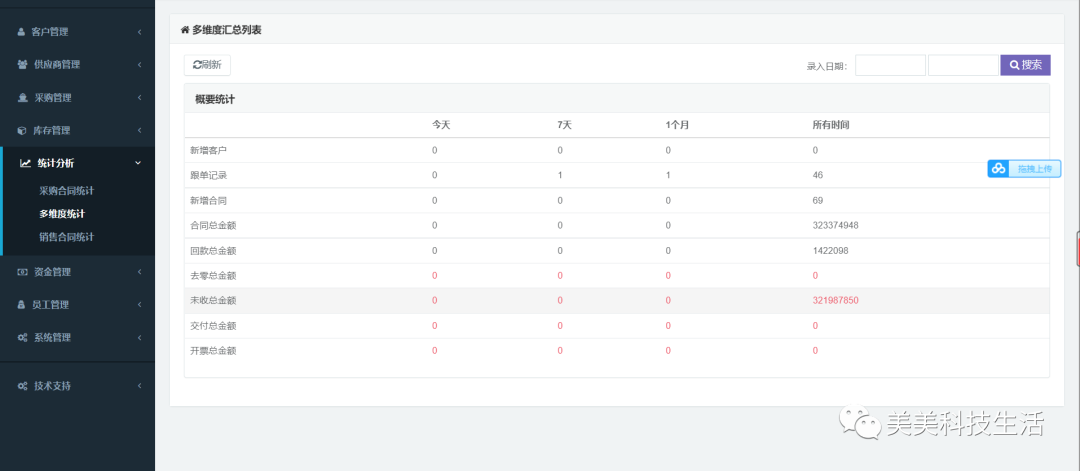
Task: Click the 未收总金额 row label
Action: [213, 300]
